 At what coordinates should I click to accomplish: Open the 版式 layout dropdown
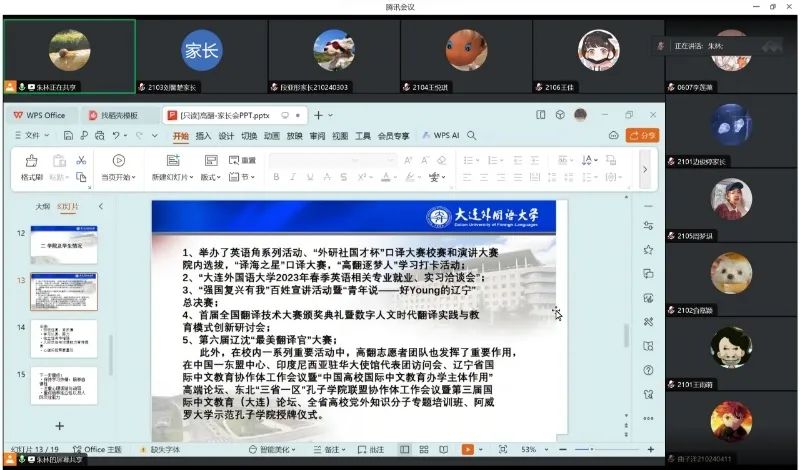(x=210, y=177)
